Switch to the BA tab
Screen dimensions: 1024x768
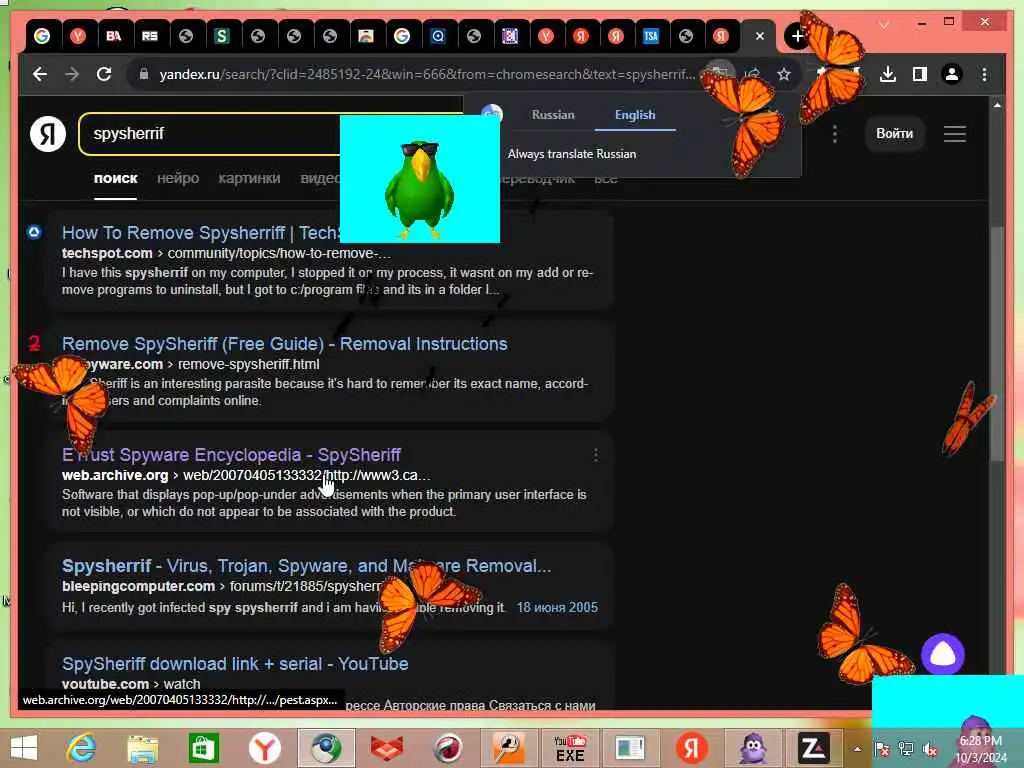[114, 37]
